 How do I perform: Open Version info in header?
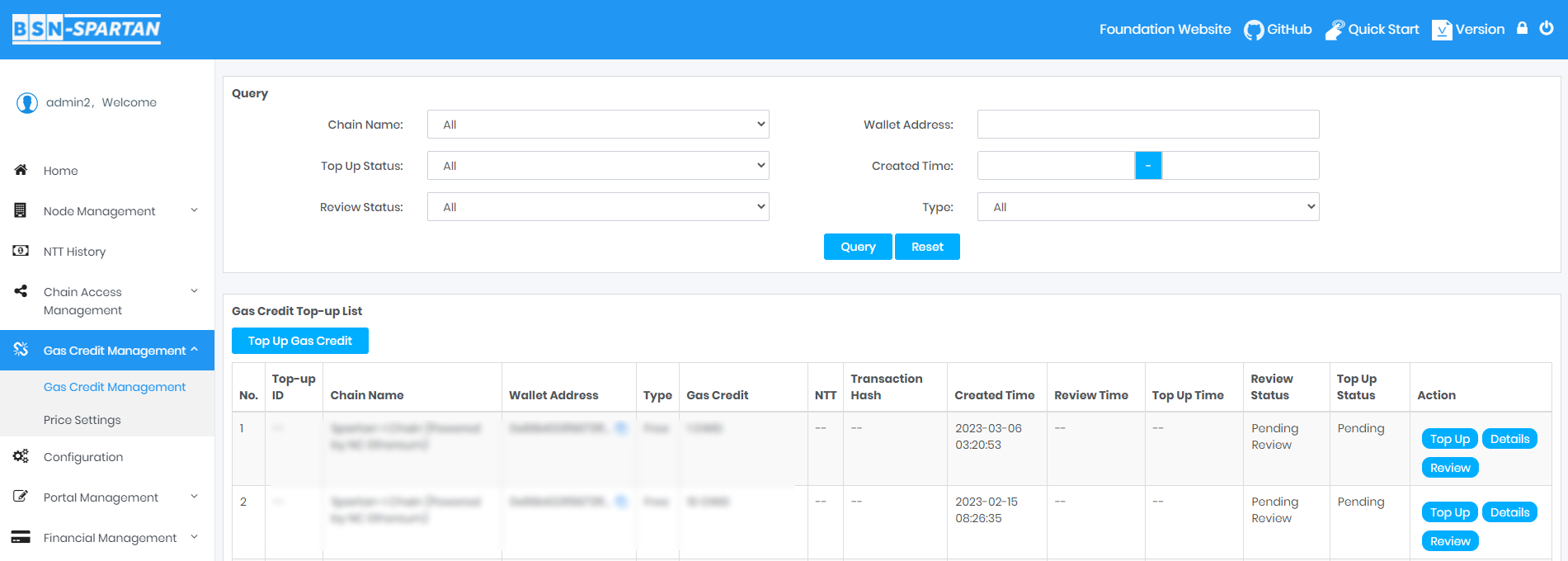[1468, 30]
